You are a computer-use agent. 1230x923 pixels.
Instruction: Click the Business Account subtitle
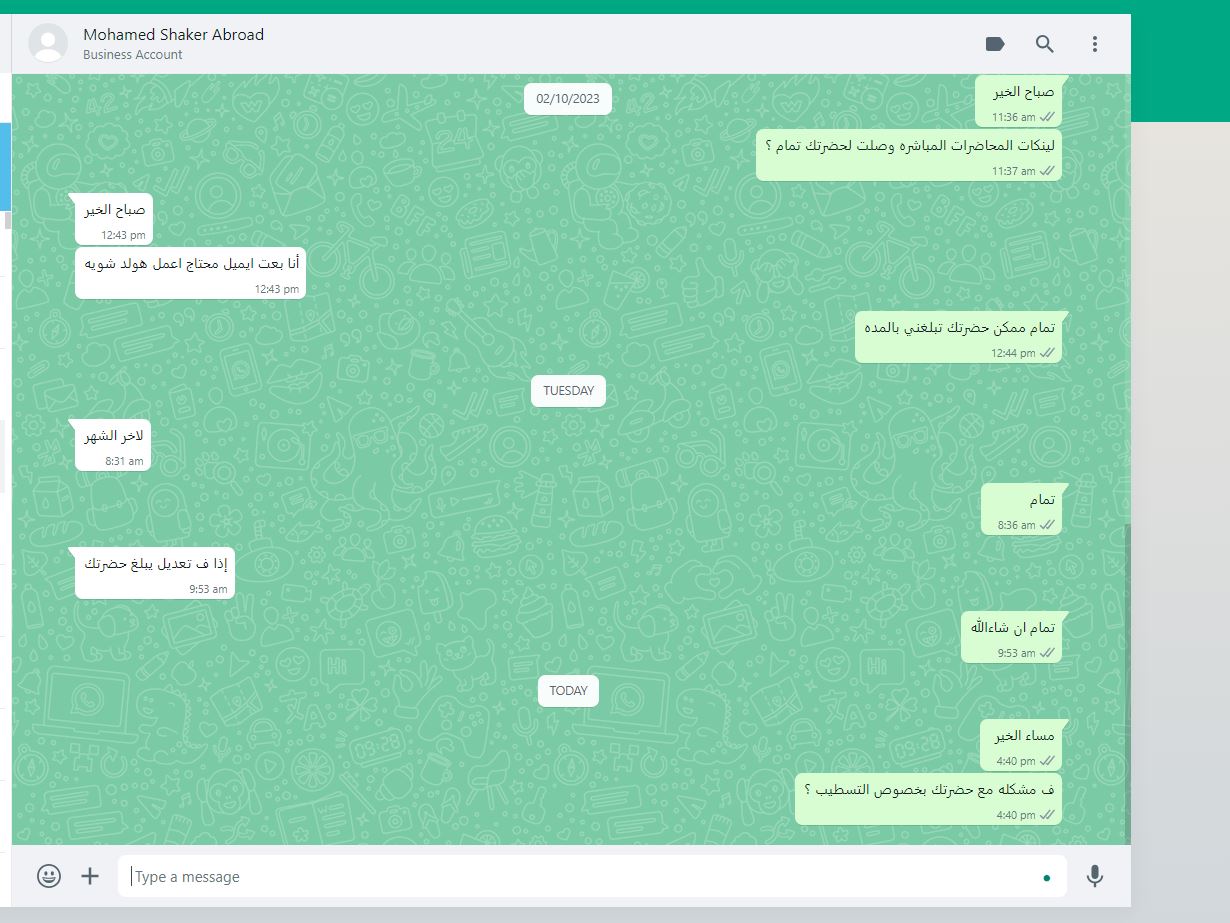pyautogui.click(x=133, y=55)
